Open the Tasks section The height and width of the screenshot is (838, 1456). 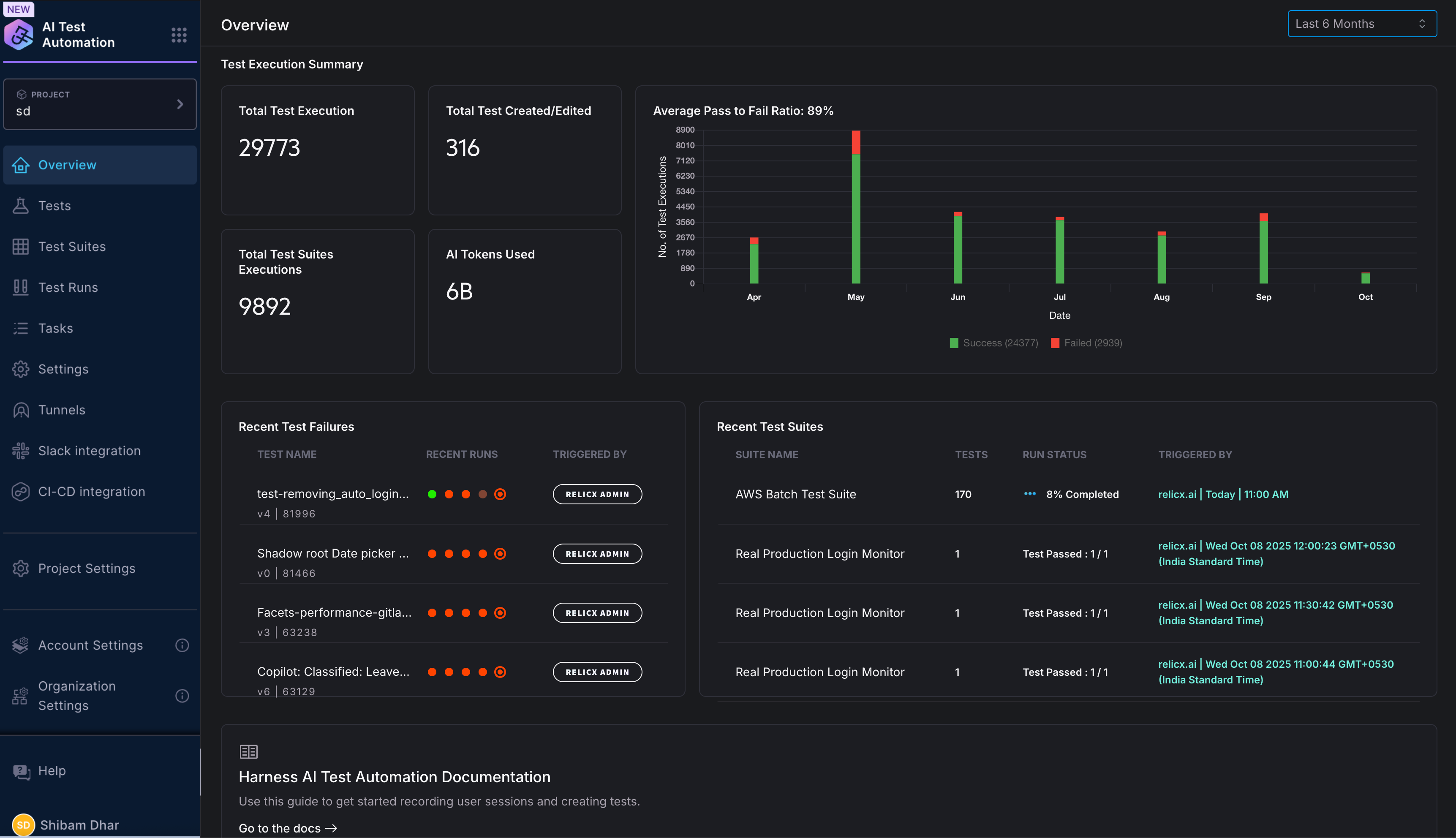tap(55, 328)
